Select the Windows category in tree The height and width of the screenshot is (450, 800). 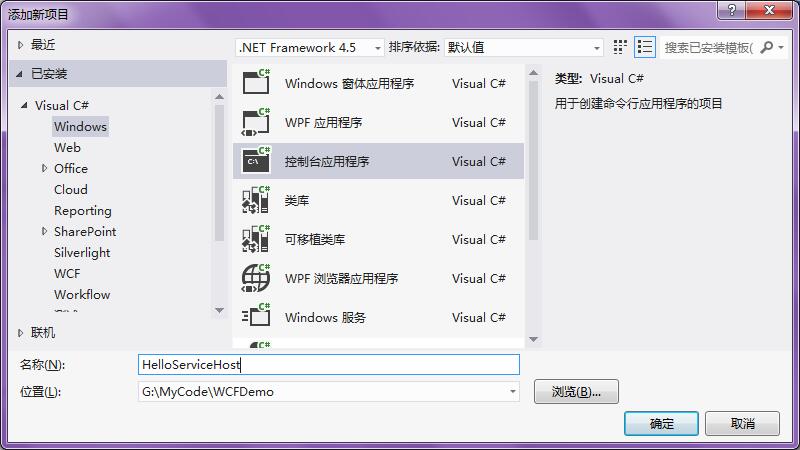click(80, 127)
